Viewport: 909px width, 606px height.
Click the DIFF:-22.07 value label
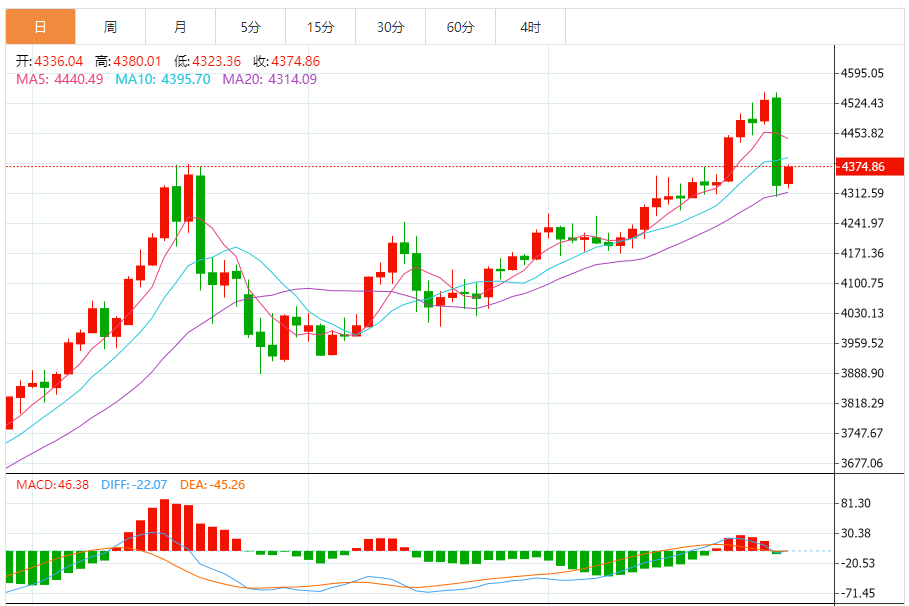[x=136, y=485]
